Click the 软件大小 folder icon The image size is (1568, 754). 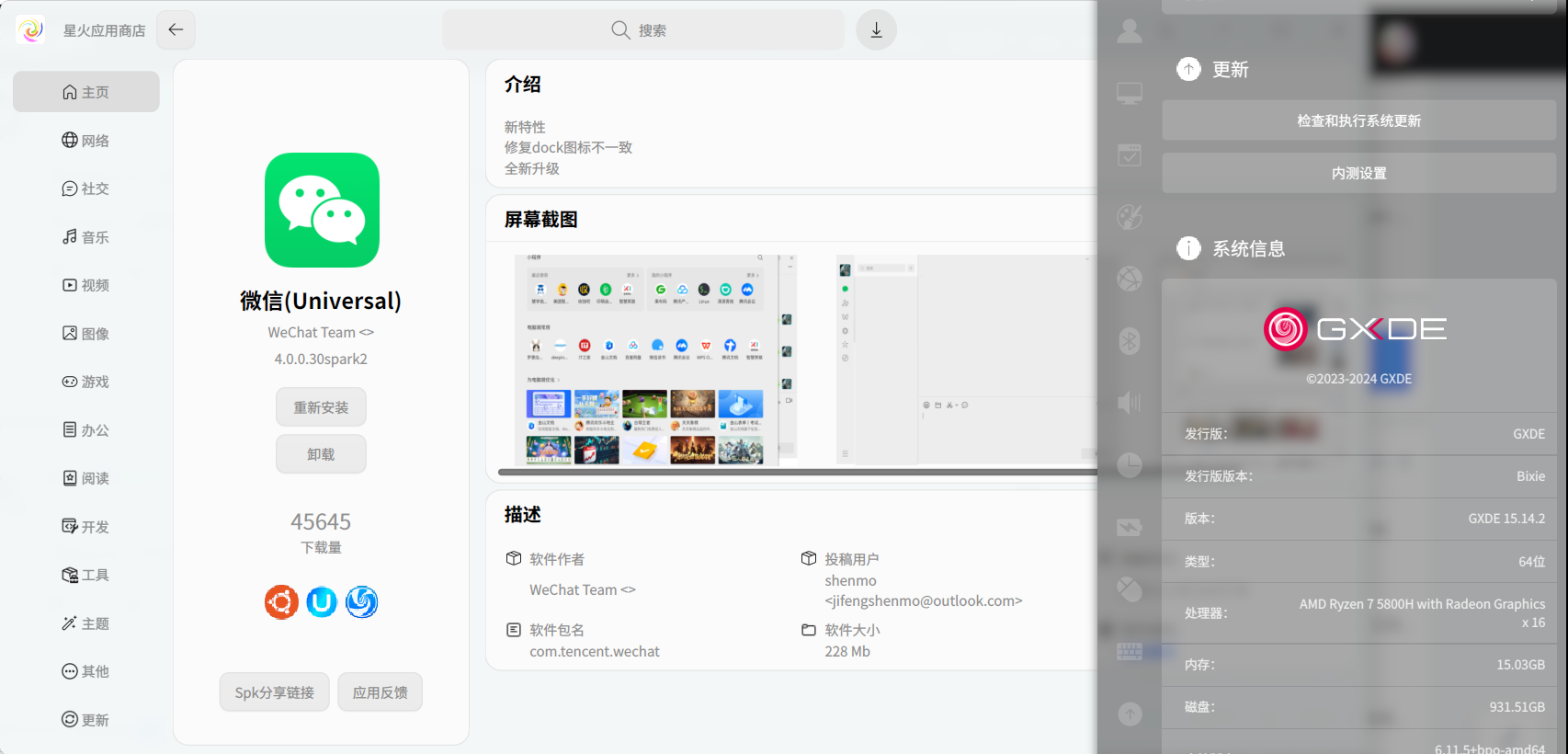tap(809, 629)
